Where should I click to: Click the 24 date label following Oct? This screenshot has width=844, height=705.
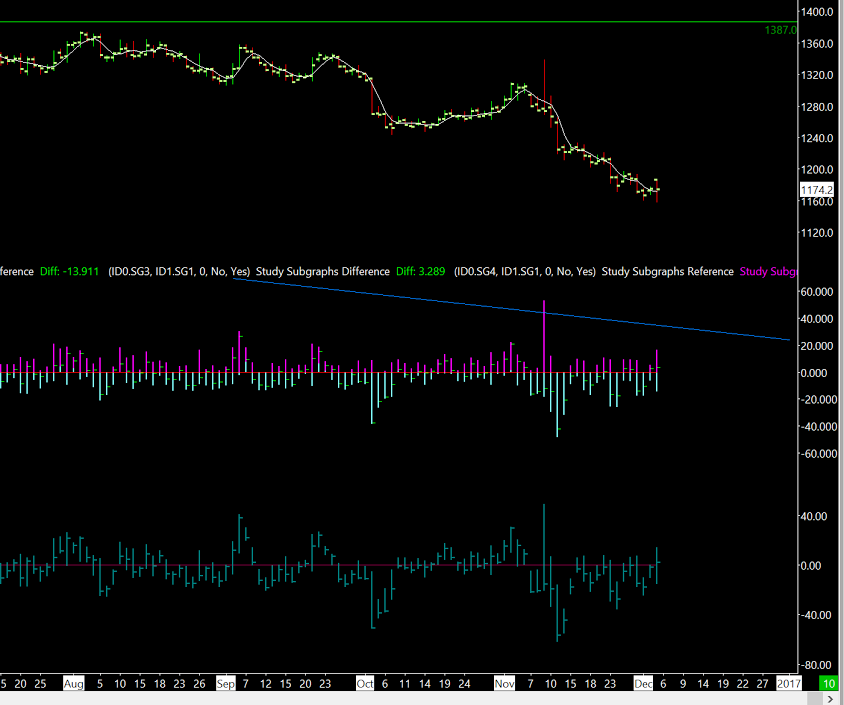click(x=464, y=683)
